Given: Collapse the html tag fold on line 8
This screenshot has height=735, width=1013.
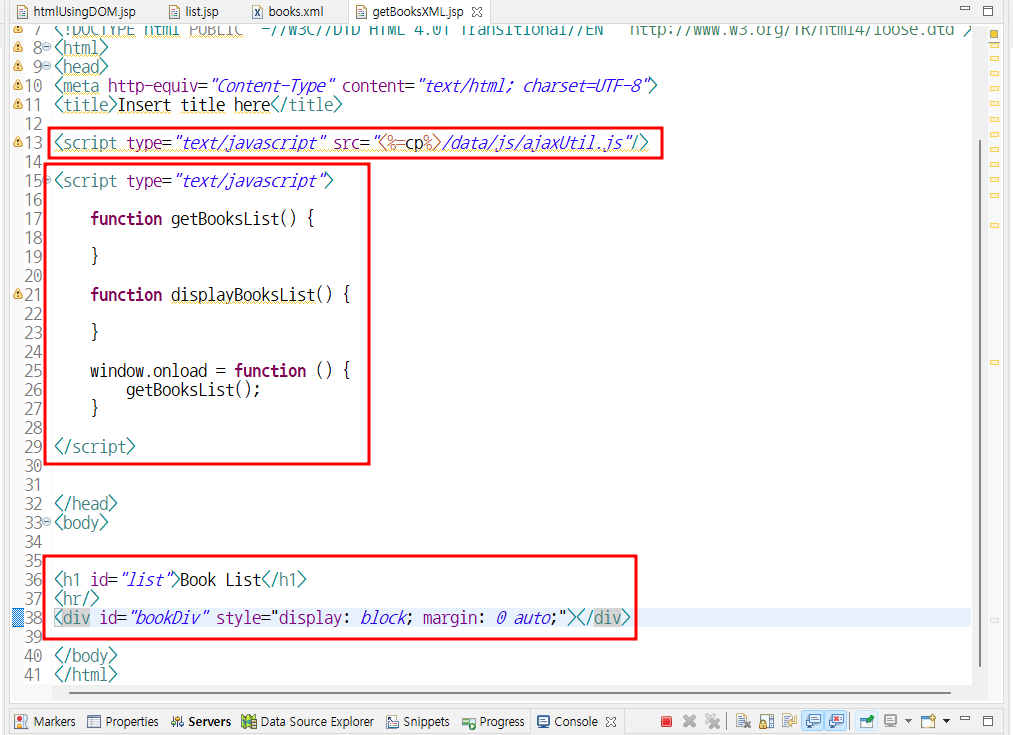Looking at the screenshot, I should point(47,47).
